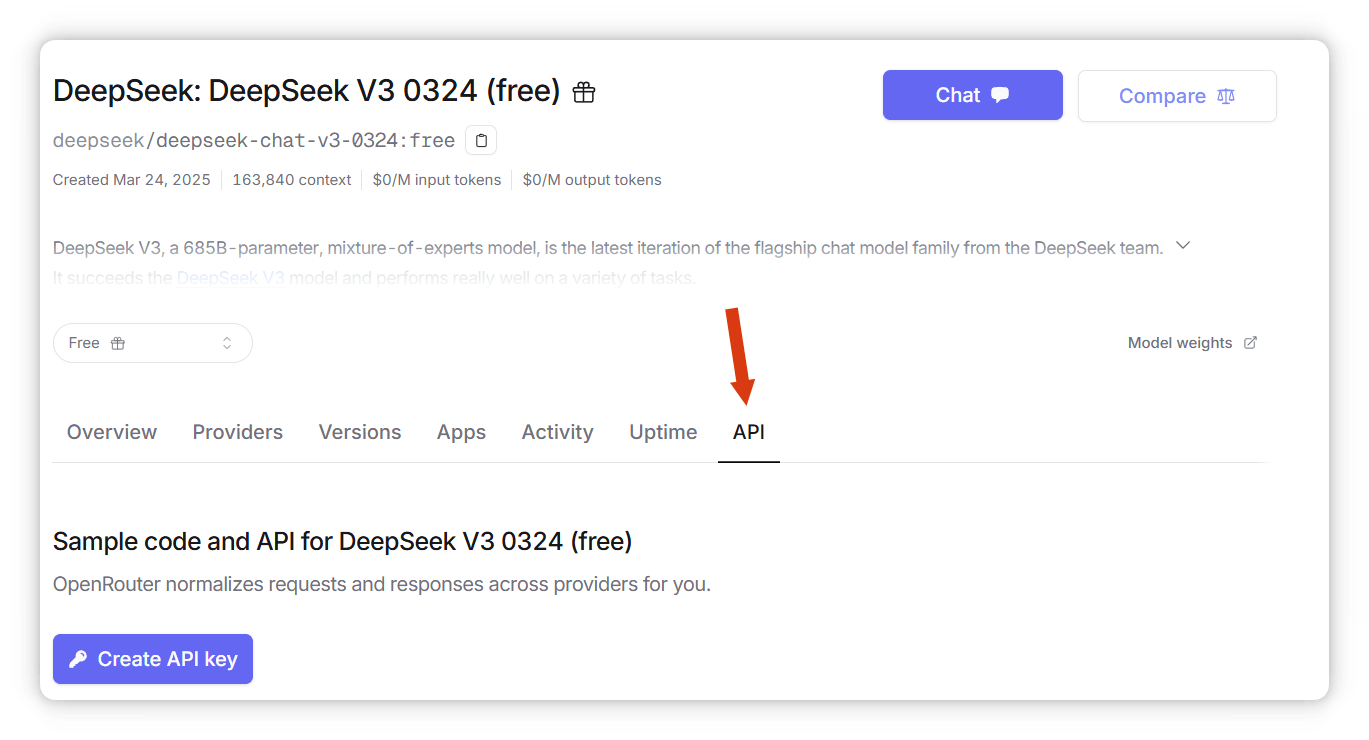Follow the DeepSeek V3 link in description

231,278
